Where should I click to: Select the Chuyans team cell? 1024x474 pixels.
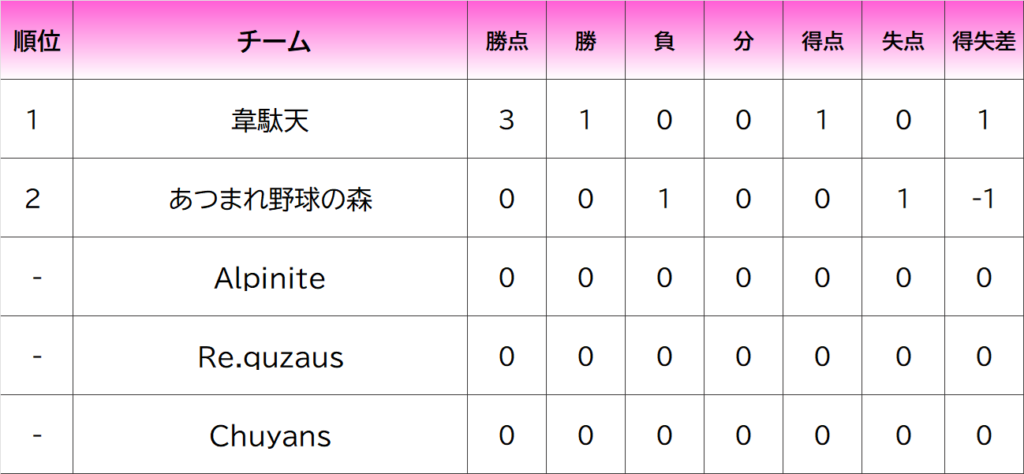click(270, 436)
